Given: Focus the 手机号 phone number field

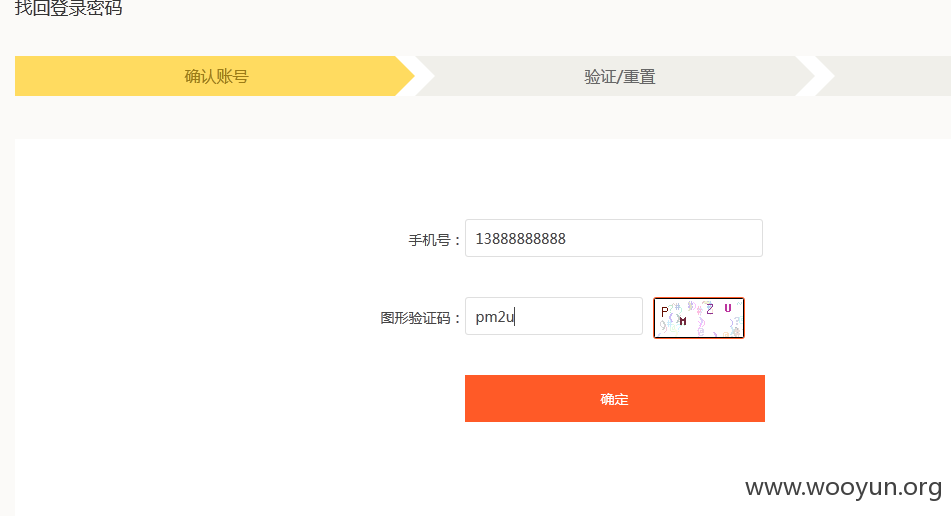Looking at the screenshot, I should point(614,238).
